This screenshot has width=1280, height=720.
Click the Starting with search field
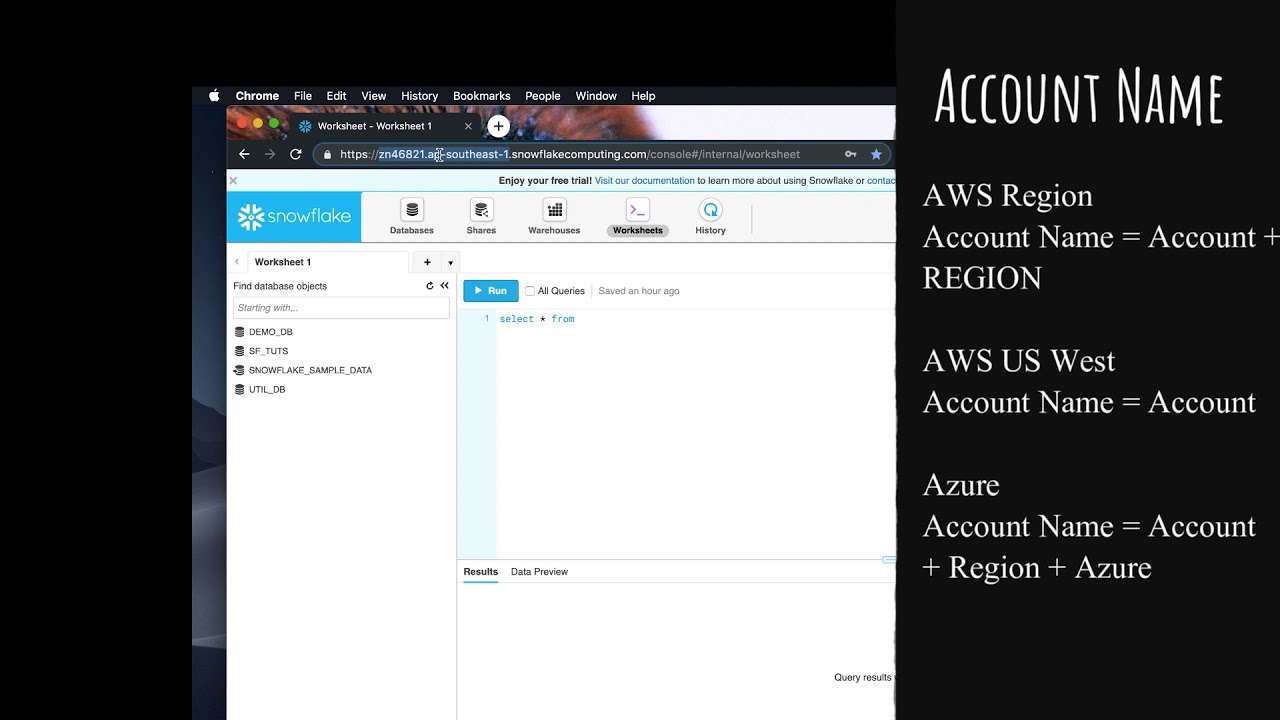341,308
